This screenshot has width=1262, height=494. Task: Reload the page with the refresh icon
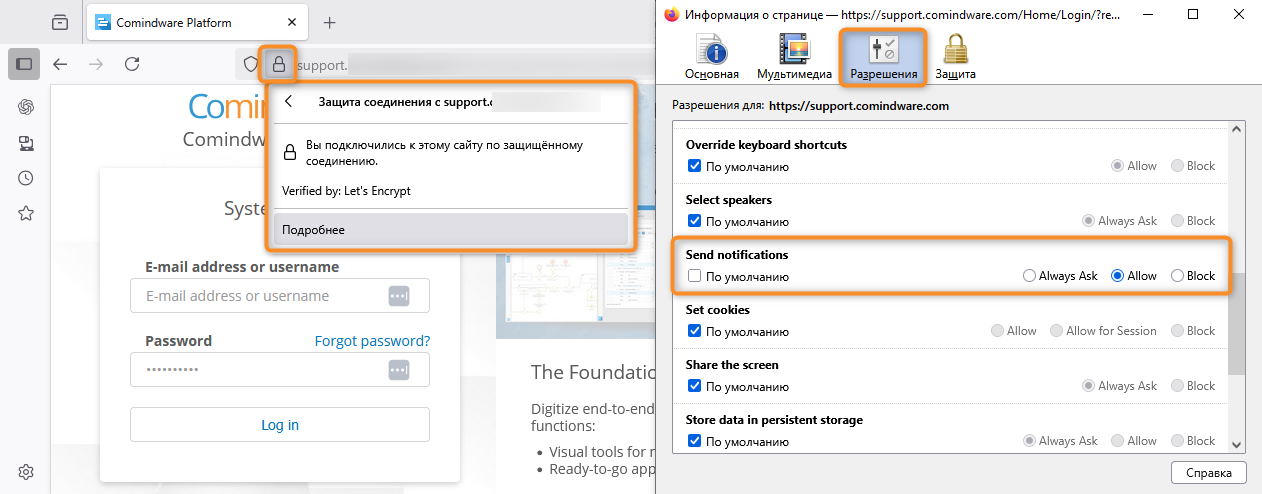coord(132,64)
